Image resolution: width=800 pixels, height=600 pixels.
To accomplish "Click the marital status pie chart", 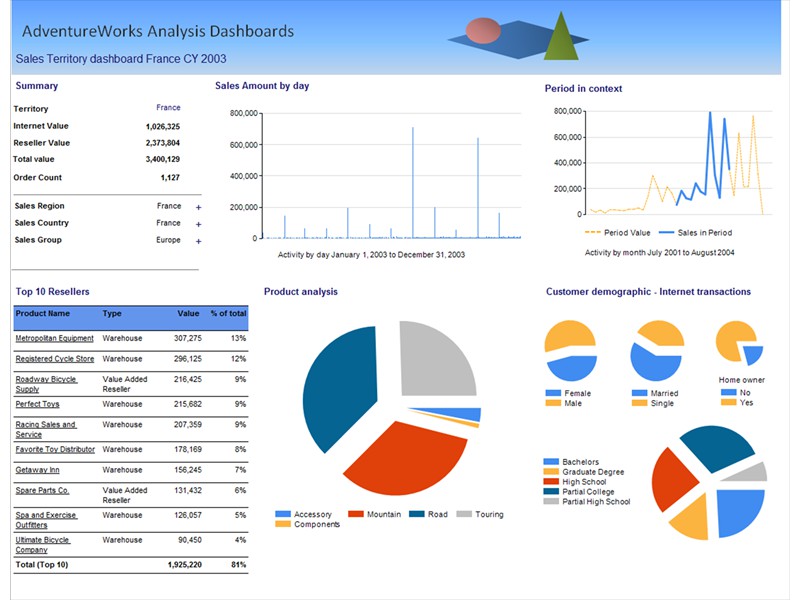I will [657, 351].
